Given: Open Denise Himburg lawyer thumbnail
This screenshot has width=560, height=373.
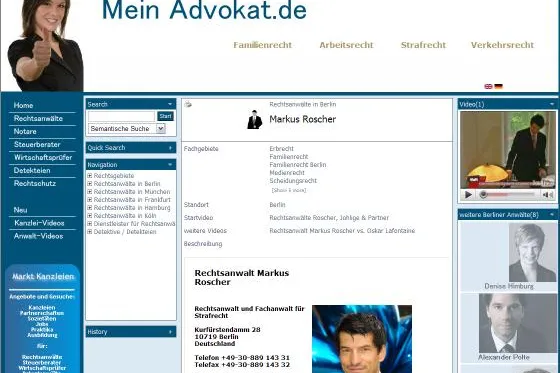Looking at the screenshot, I should pyautogui.click(x=531, y=252).
